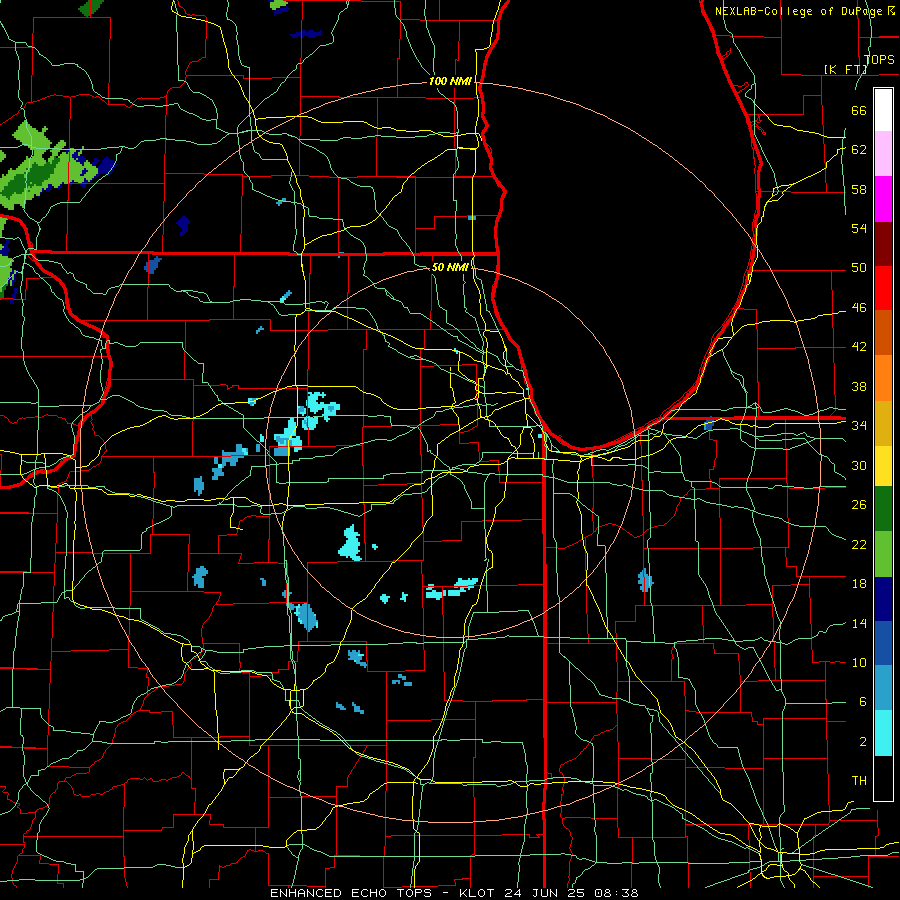
Task: Select the dark green legend swatch
Action: [883, 509]
